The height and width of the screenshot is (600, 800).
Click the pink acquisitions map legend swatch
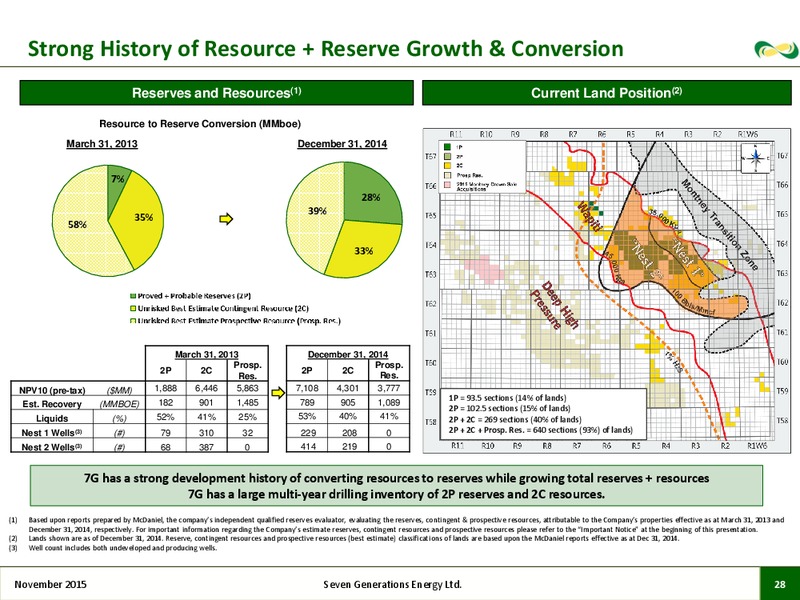[x=447, y=185]
